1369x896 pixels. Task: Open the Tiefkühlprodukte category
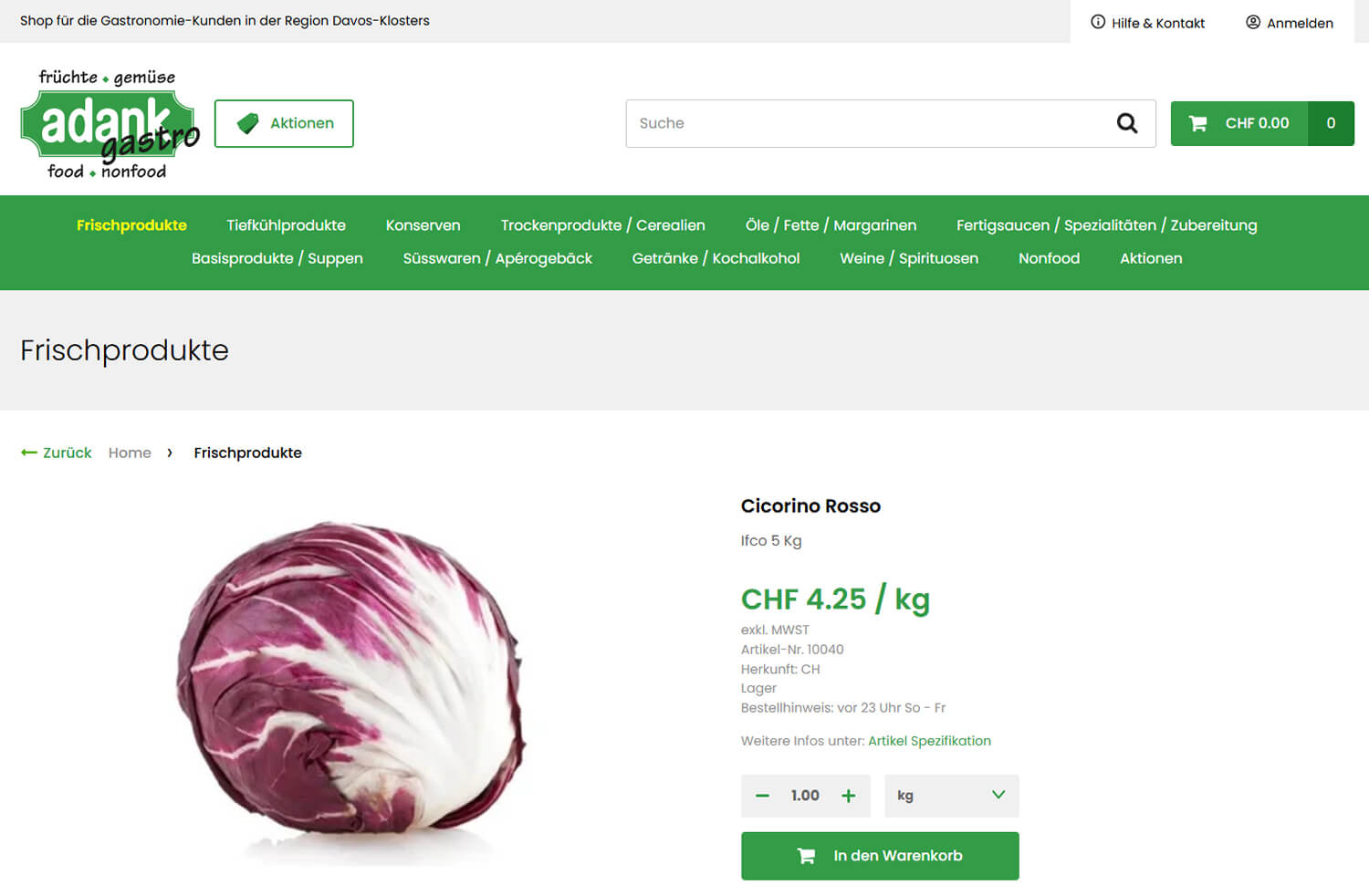coord(286,225)
